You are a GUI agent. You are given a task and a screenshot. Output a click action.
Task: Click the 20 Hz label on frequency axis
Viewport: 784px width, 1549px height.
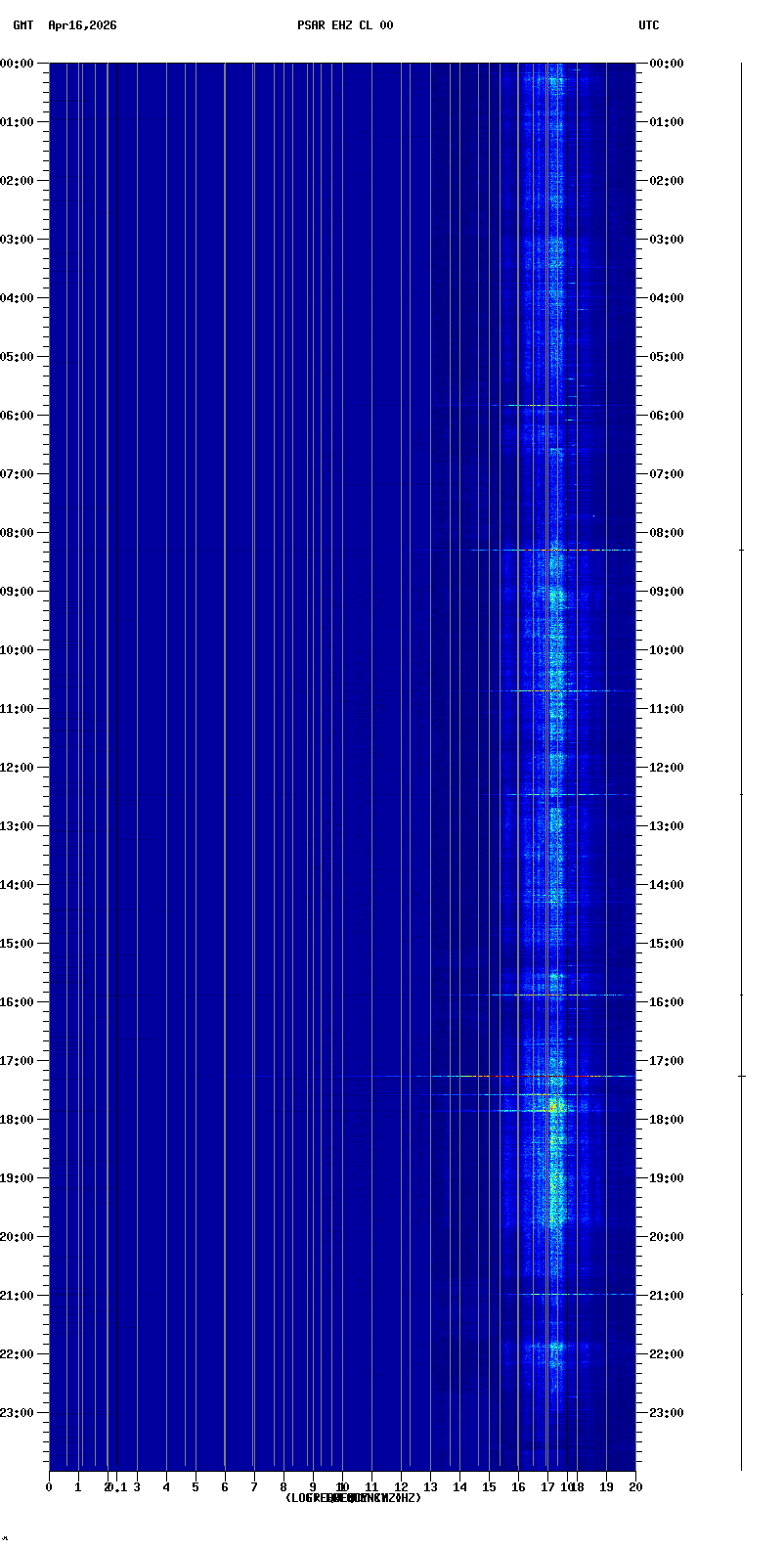(x=635, y=1487)
